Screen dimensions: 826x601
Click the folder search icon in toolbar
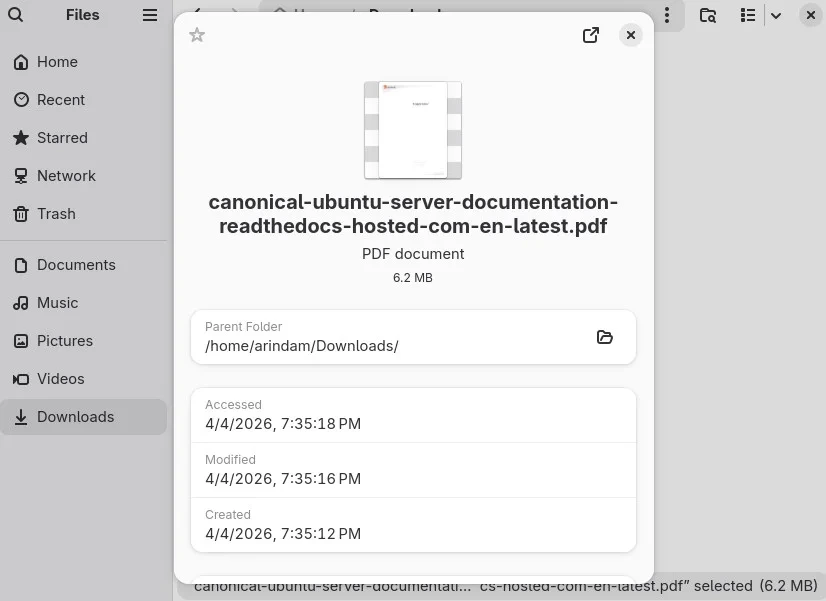(x=708, y=15)
